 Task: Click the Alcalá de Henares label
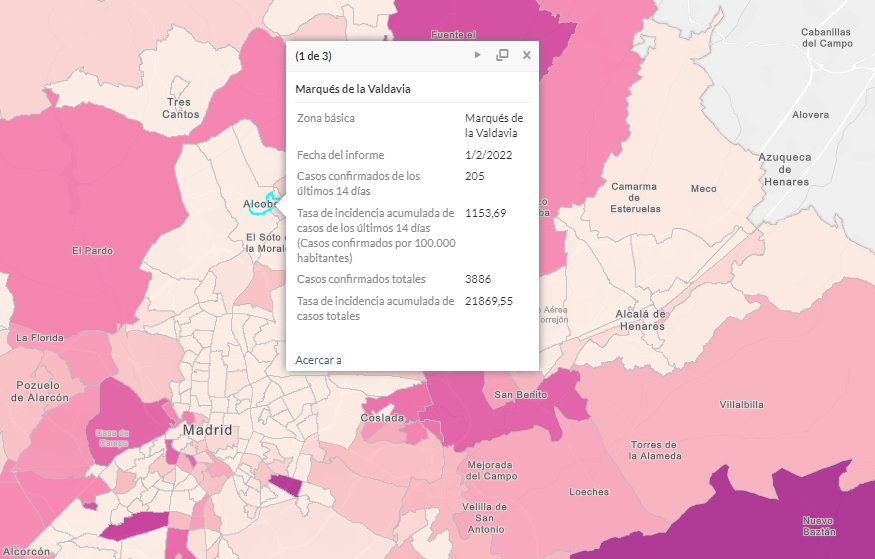coord(641,320)
